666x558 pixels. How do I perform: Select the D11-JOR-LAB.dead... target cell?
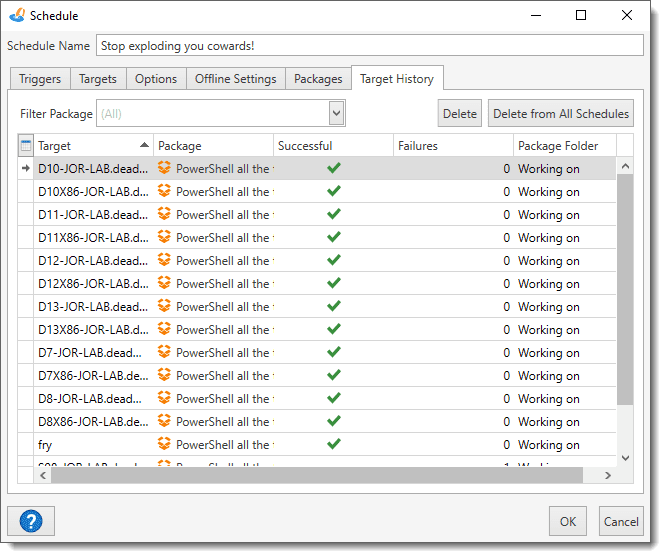click(x=93, y=214)
